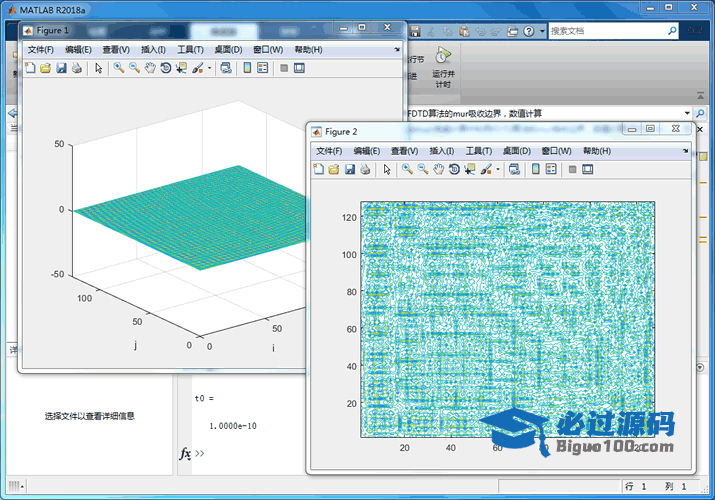Click Insert Legend icon in Figure 2
Image resolution: width=715 pixels, height=500 pixels.
(551, 170)
